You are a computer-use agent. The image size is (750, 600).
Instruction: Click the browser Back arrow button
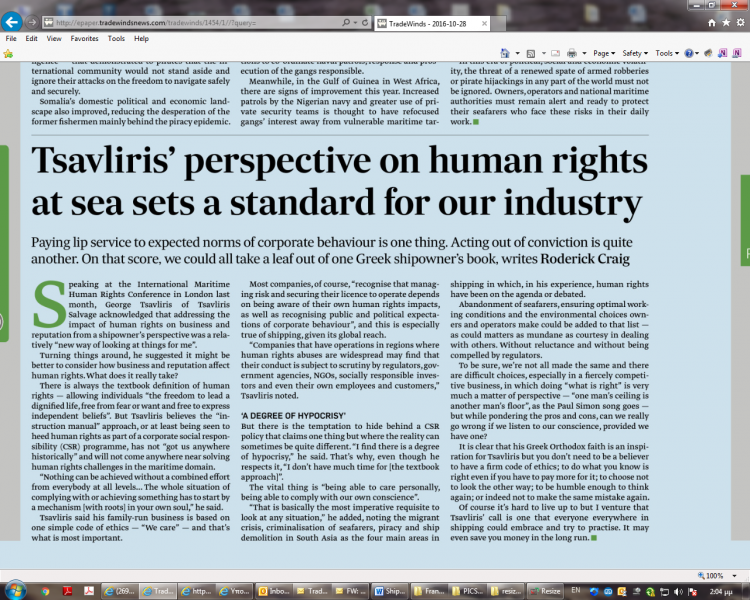(x=13, y=19)
